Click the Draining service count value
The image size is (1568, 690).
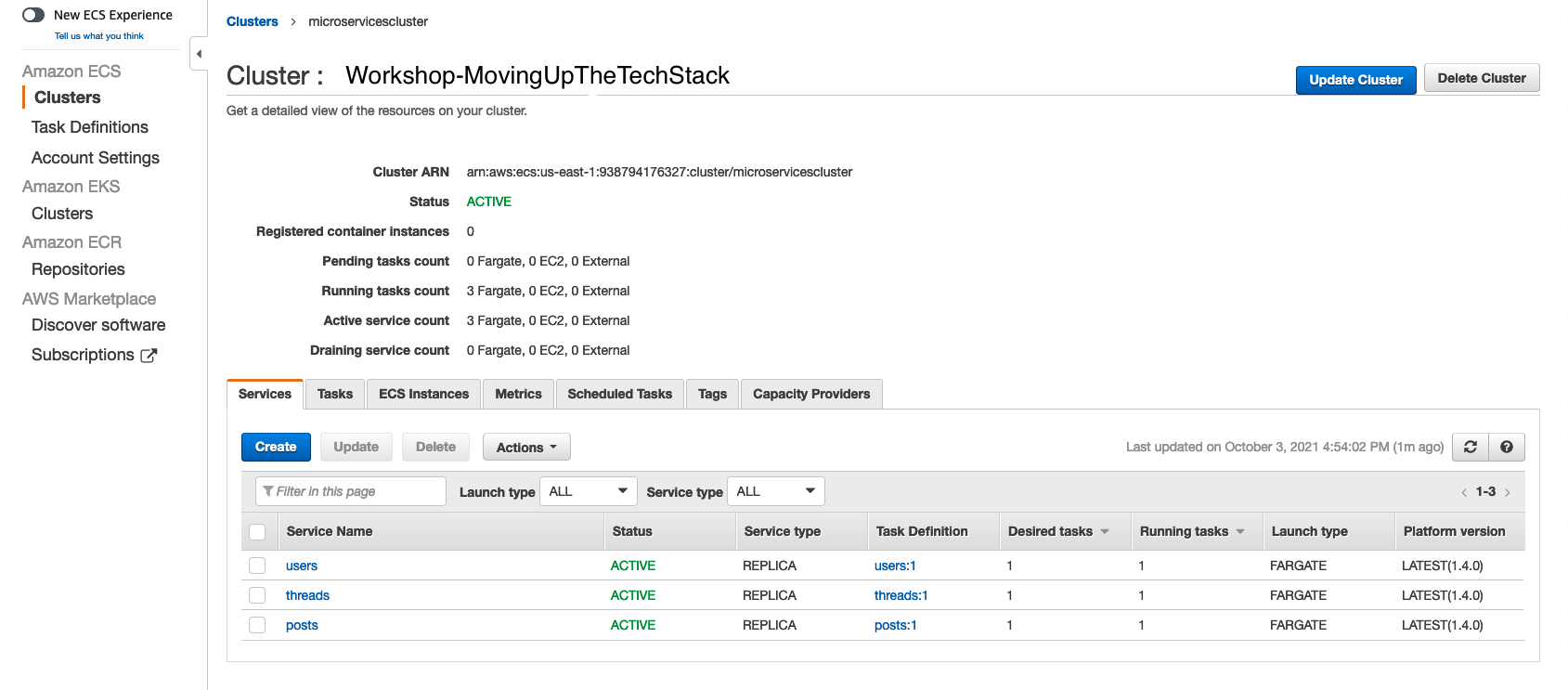[x=548, y=350]
